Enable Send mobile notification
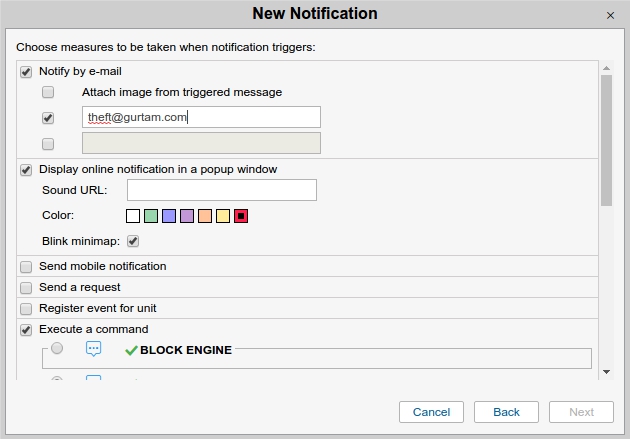Screen dimensions: 630x439 26,267
